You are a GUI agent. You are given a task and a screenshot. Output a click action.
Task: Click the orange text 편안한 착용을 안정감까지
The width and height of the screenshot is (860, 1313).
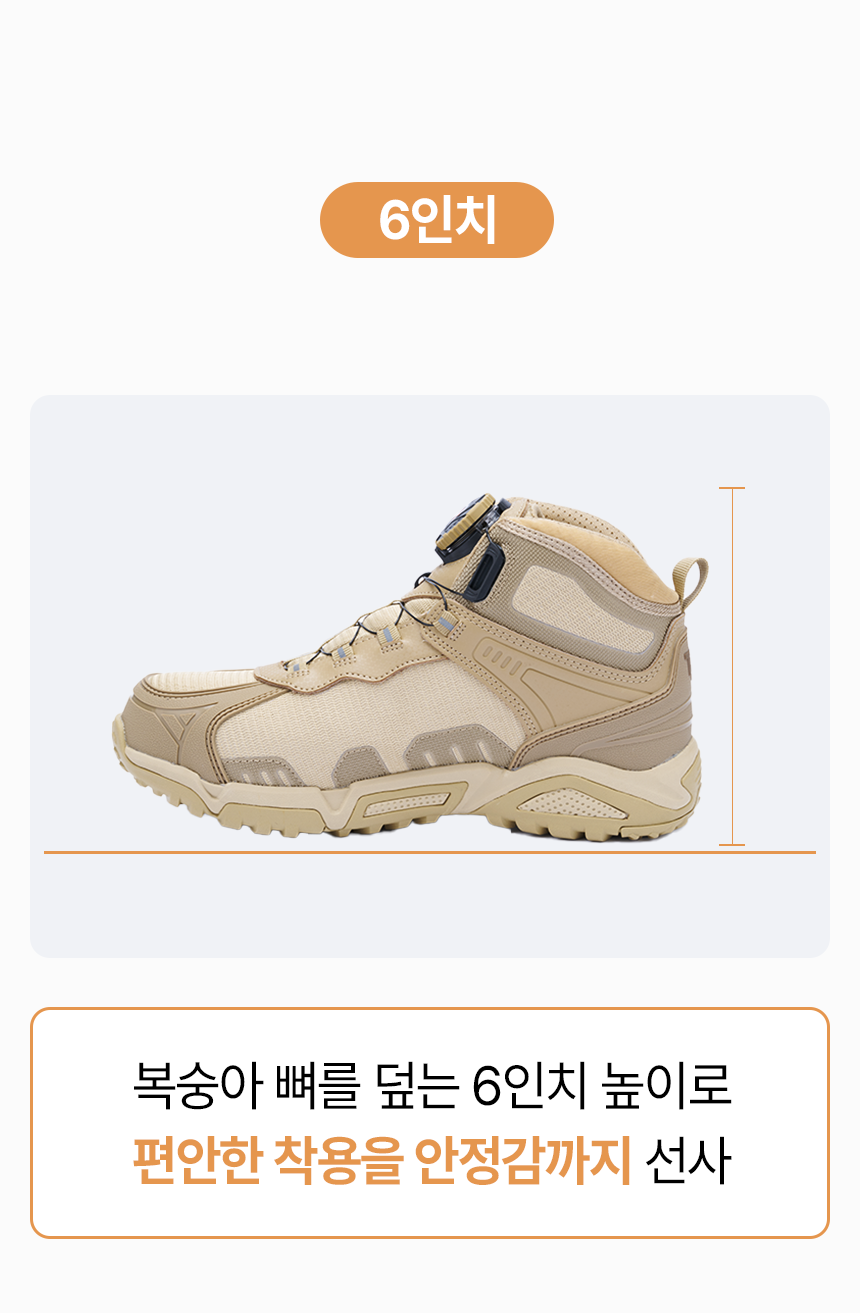382,1160
